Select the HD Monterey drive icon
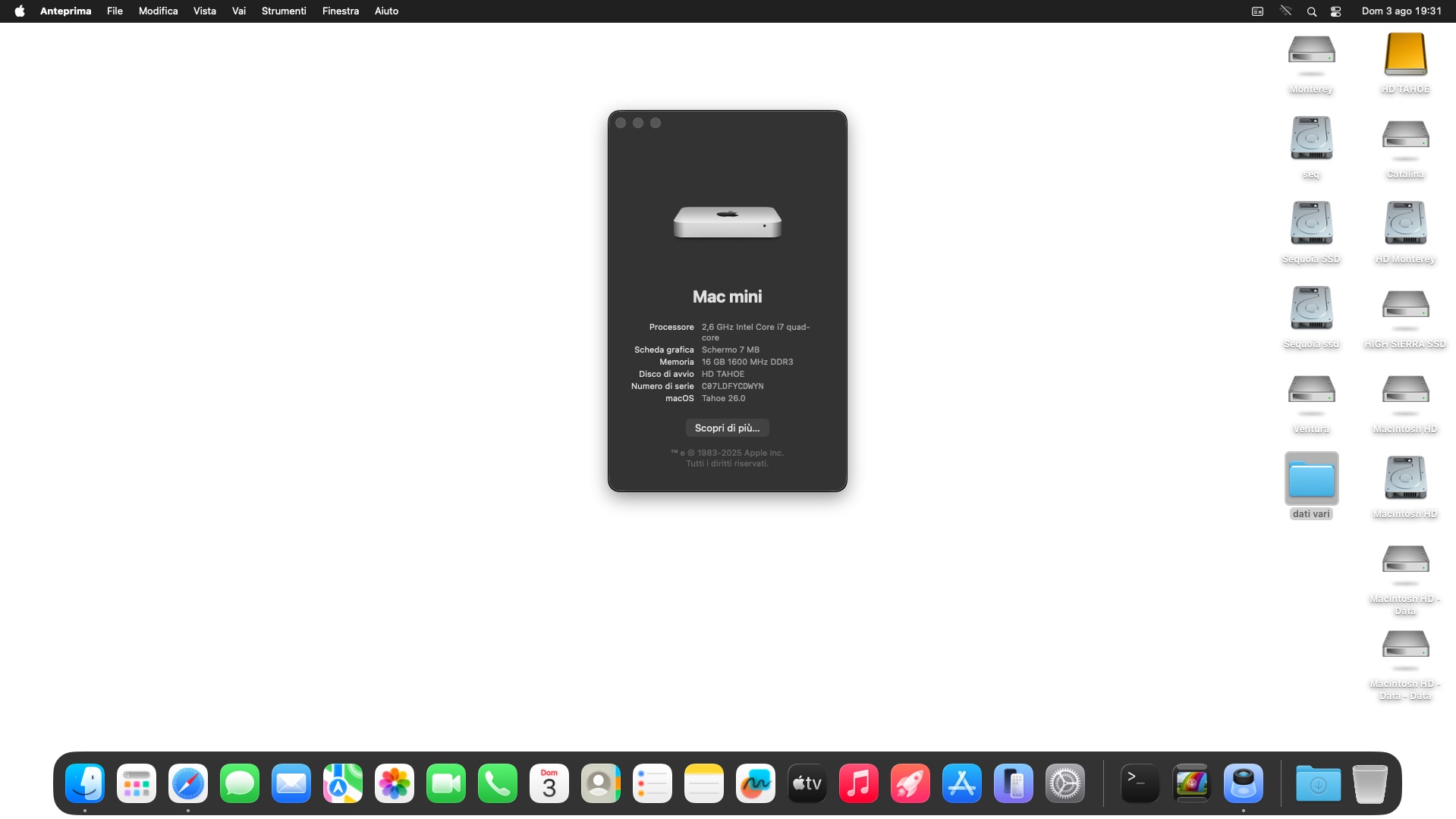This screenshot has height=819, width=1456. [x=1405, y=224]
